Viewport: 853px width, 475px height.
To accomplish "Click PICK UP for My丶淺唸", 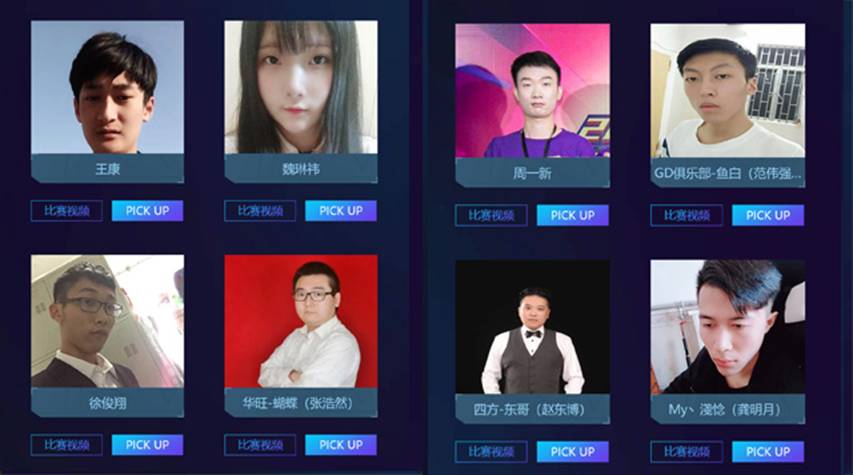I will click(x=768, y=452).
